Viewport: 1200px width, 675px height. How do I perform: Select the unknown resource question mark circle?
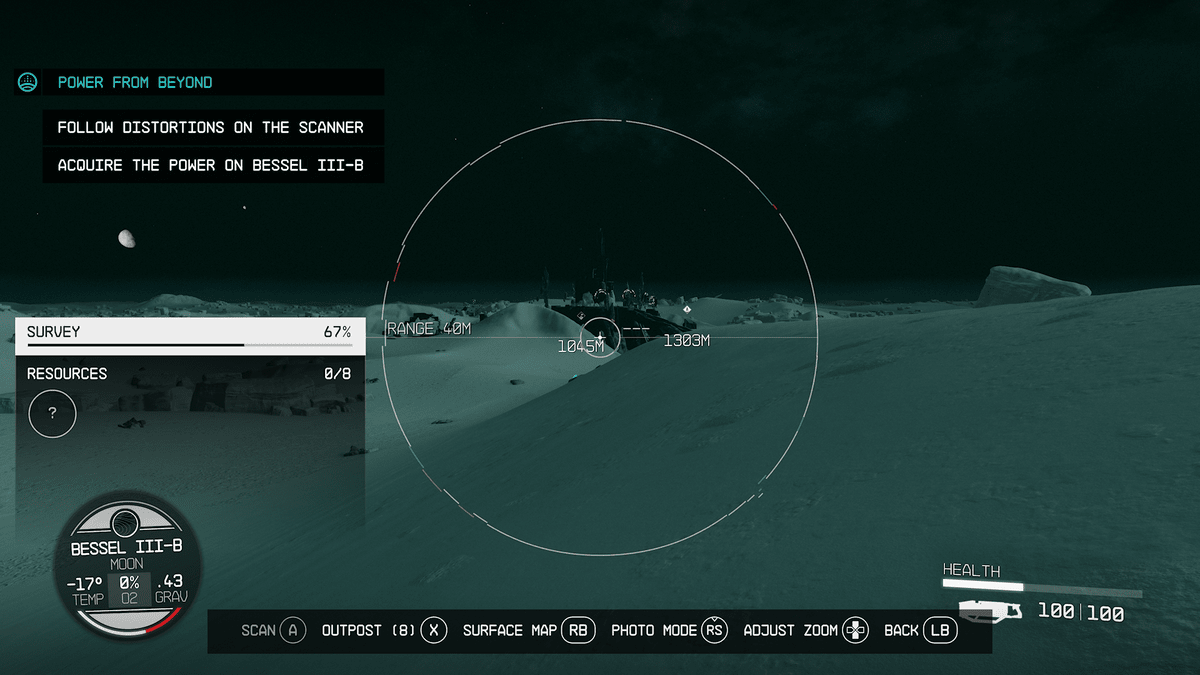[x=53, y=413]
